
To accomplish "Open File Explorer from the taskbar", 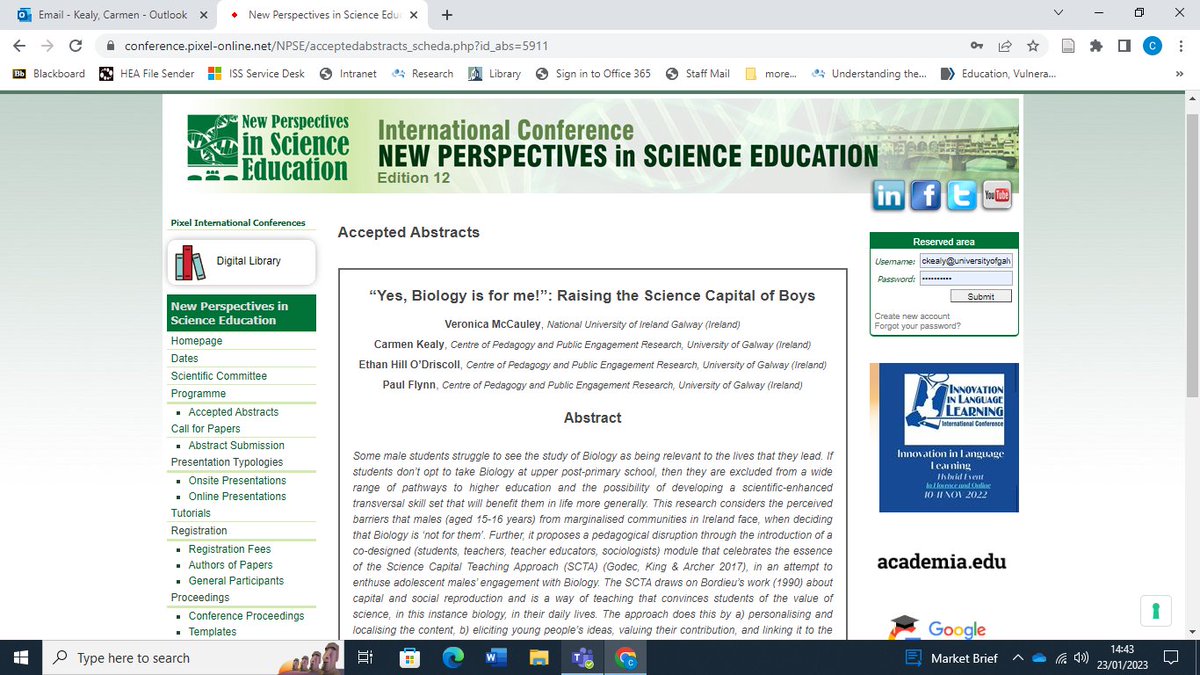I will click(x=540, y=657).
